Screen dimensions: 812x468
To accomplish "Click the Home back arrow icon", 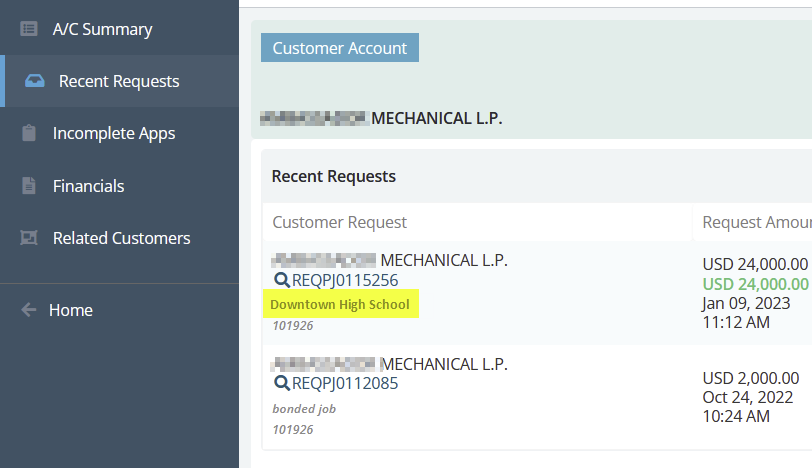I will point(29,310).
